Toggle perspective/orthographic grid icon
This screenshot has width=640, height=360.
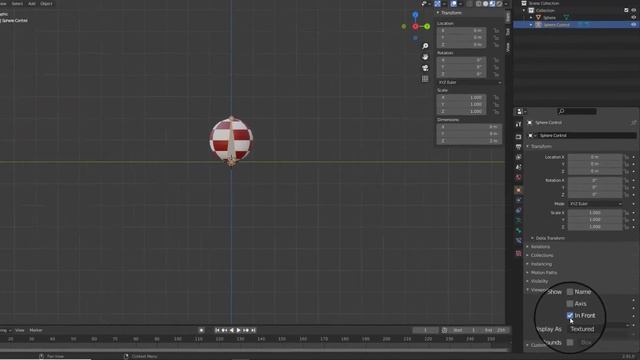(x=425, y=79)
